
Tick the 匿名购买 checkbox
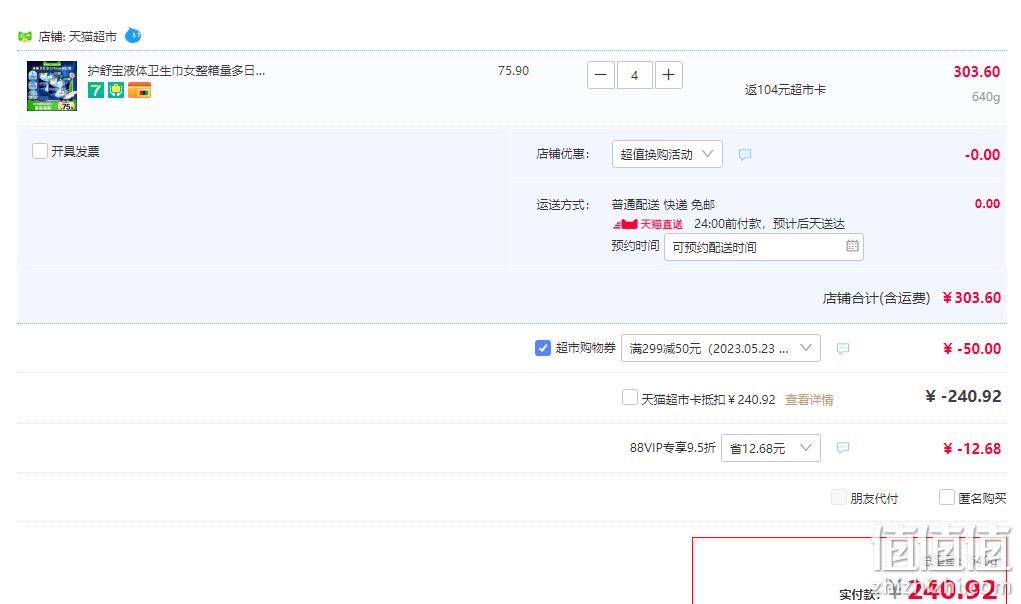[x=947, y=497]
